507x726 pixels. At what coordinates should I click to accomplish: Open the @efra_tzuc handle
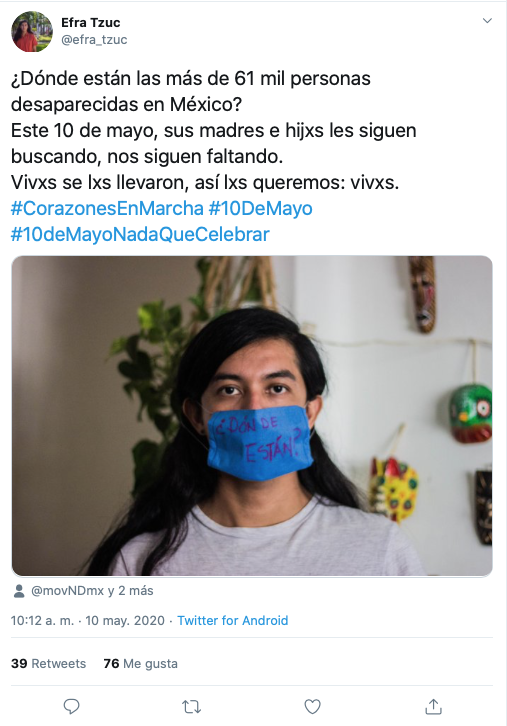94,40
